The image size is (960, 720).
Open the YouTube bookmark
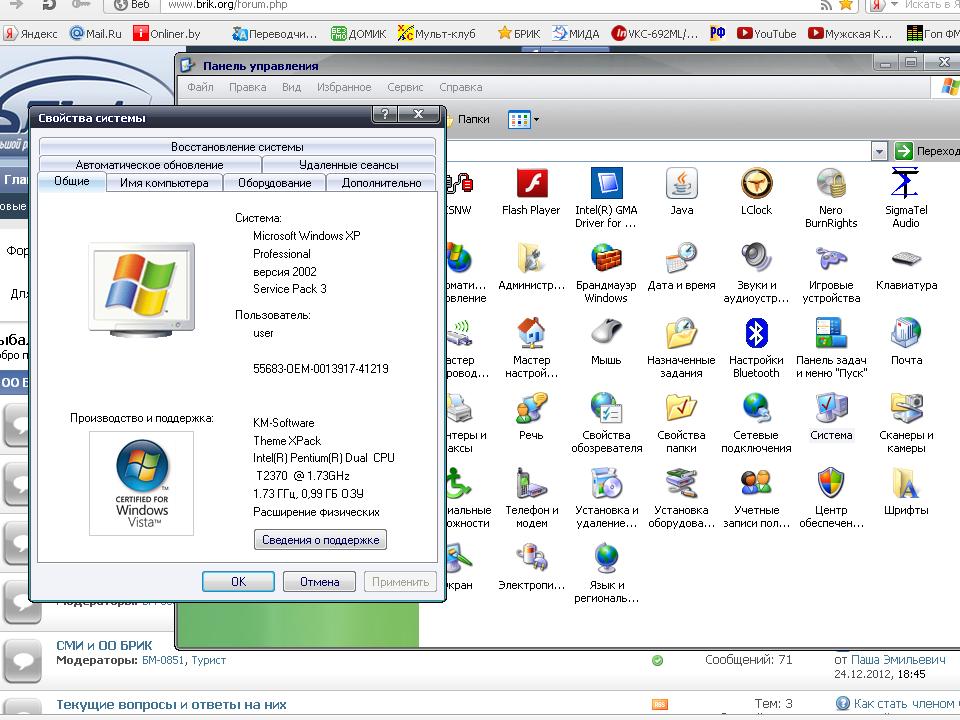(x=767, y=34)
